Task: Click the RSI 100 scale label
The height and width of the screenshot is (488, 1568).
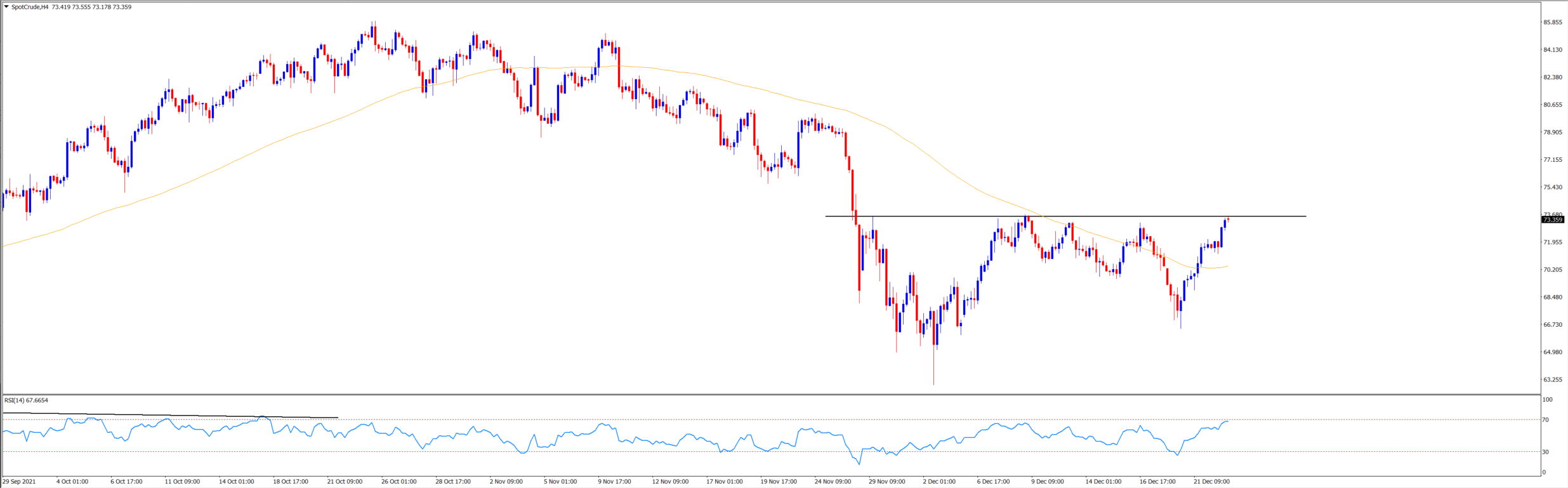Action: click(1547, 400)
